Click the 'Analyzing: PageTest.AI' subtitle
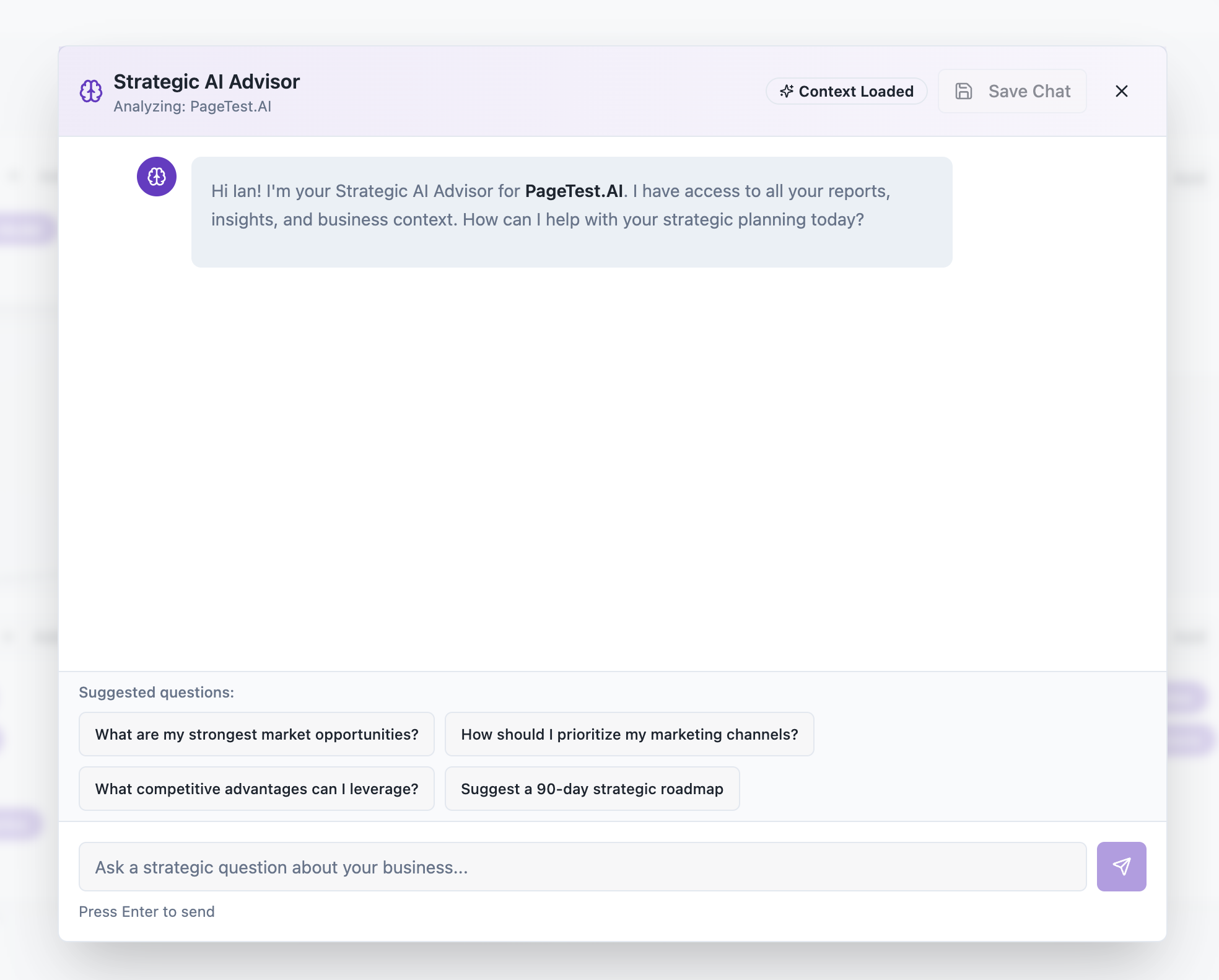The height and width of the screenshot is (980, 1219). click(193, 106)
